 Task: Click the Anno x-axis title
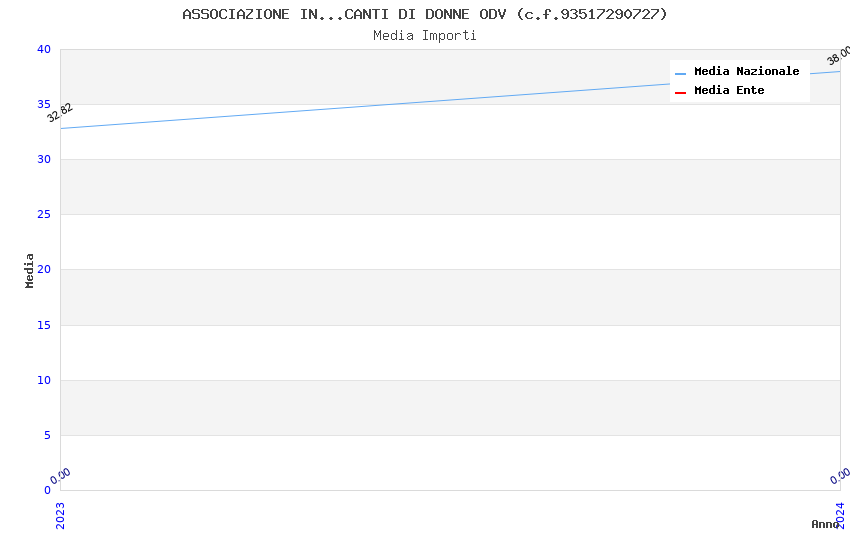coord(825,524)
